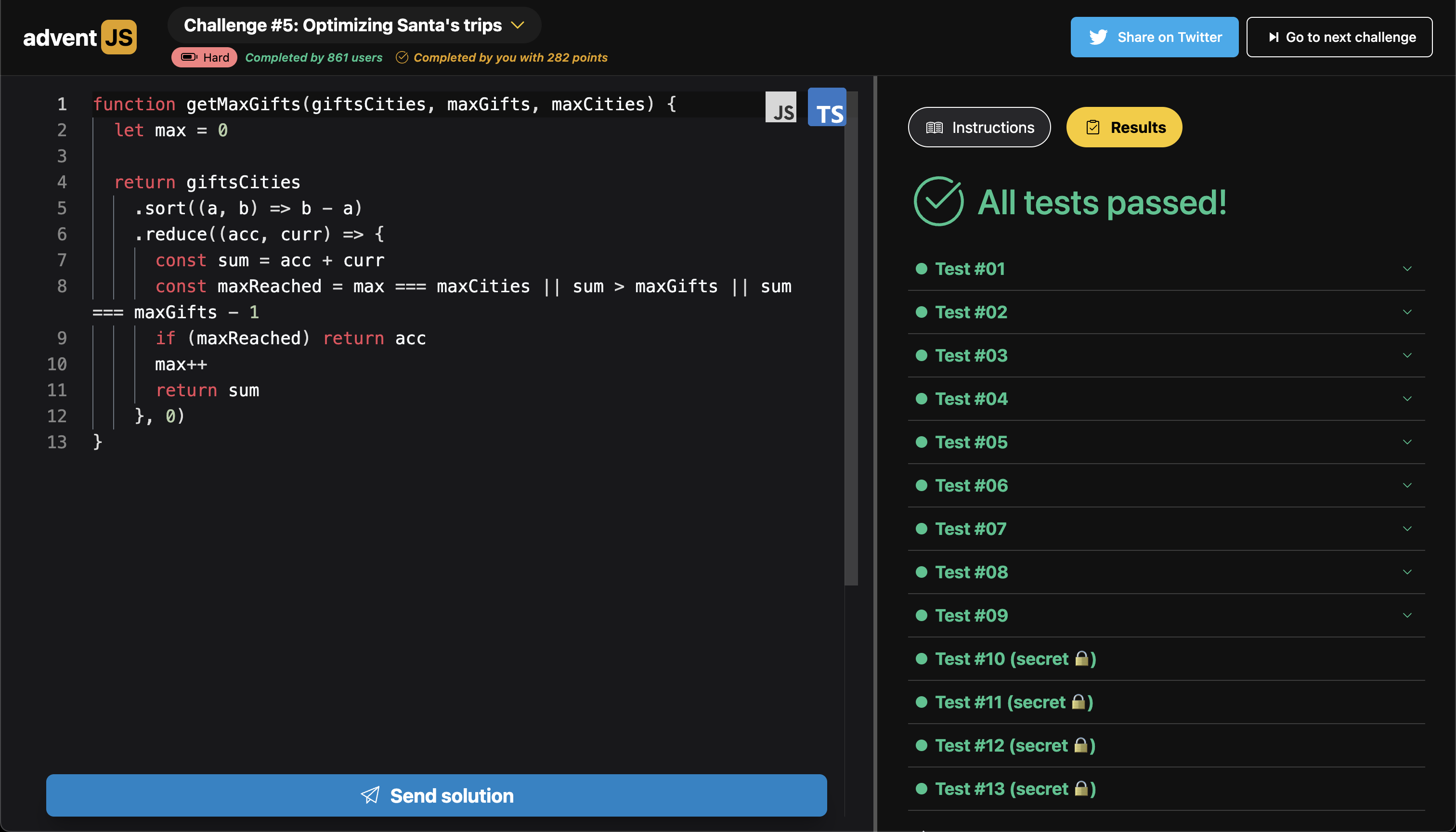Open the Results tab
This screenshot has width=1456, height=832.
[1124, 127]
